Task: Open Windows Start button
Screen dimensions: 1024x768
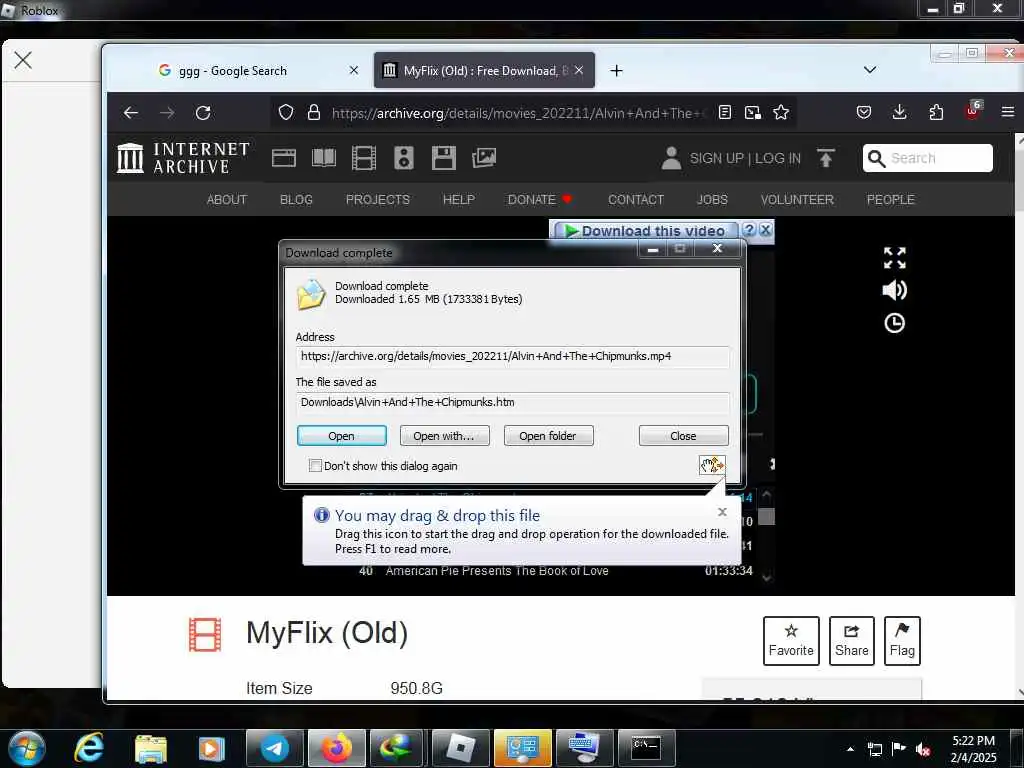Action: tap(27, 748)
